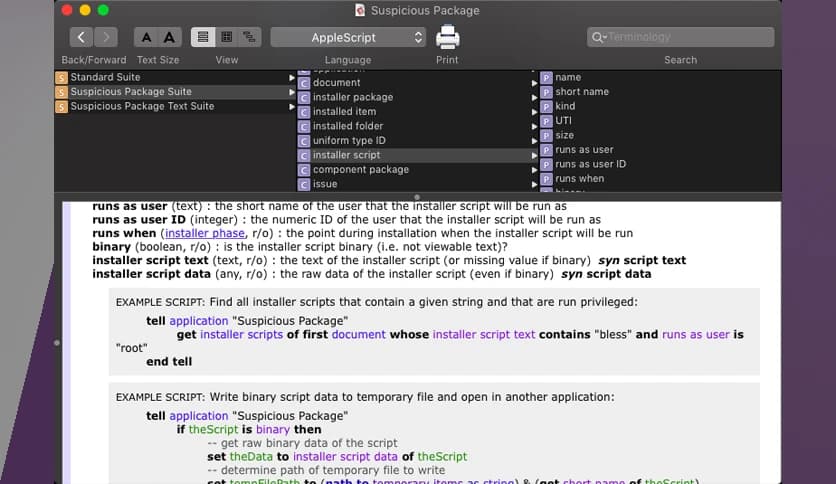Click the C icon beside installed item
This screenshot has height=484, width=836.
(304, 112)
